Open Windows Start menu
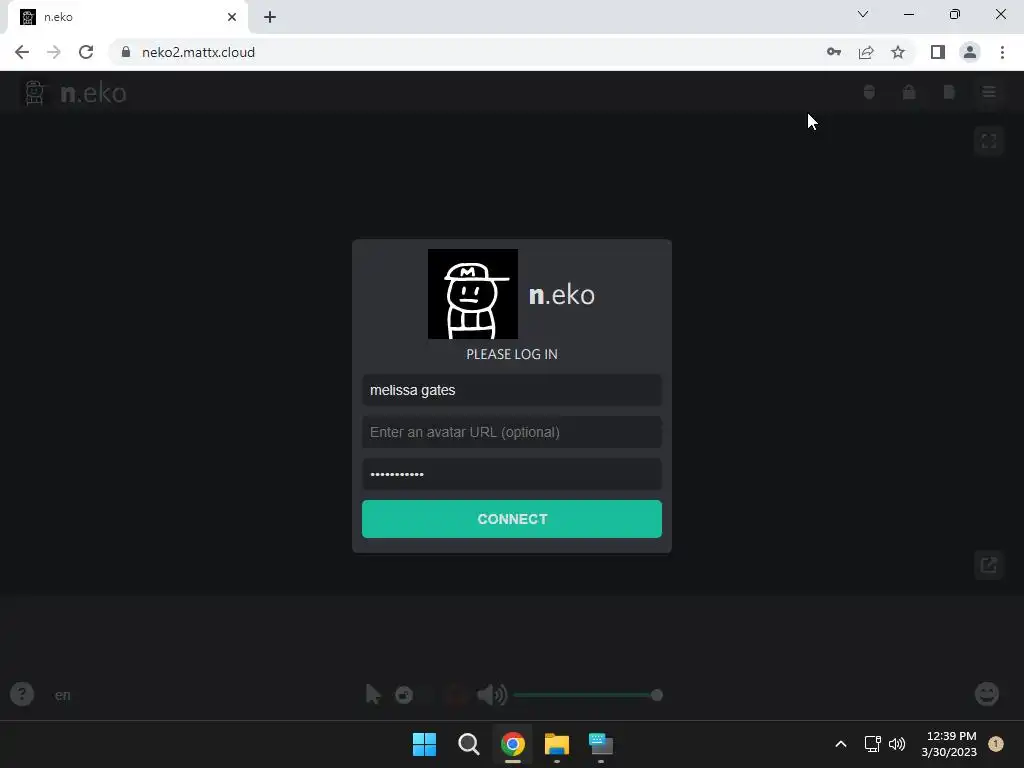The image size is (1024, 768). pyautogui.click(x=424, y=744)
